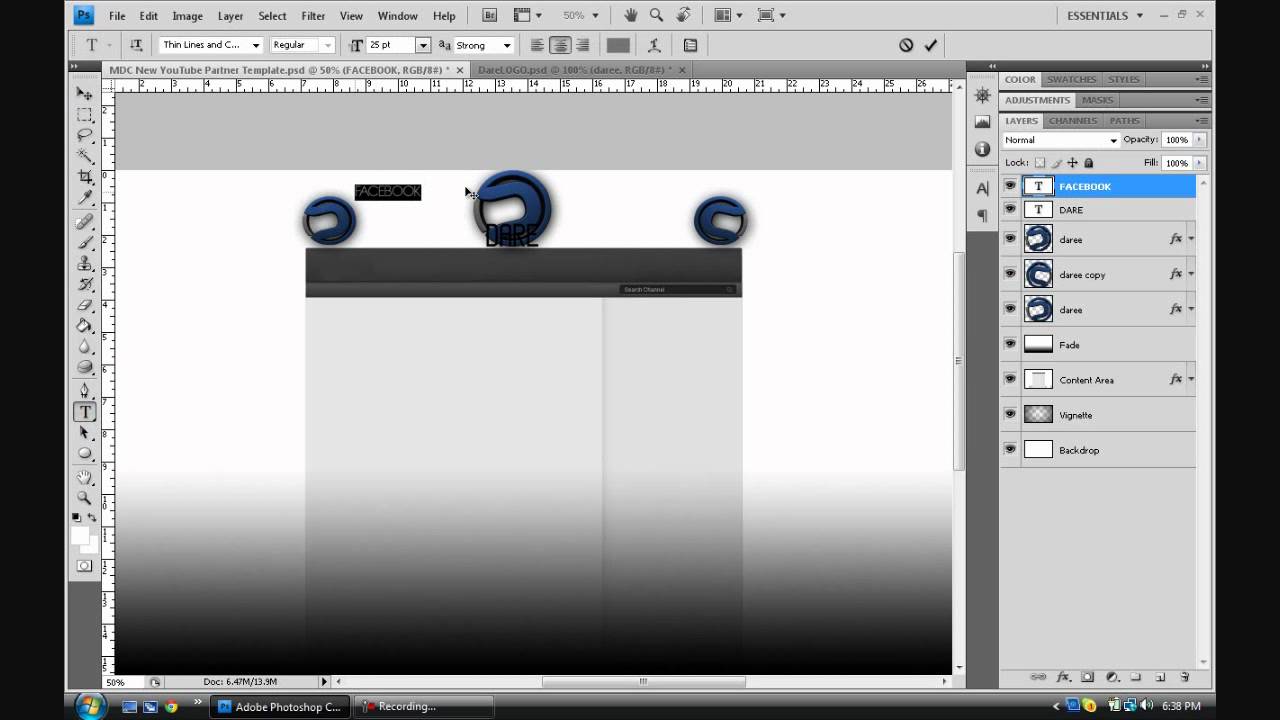
Task: Select the Move tool
Action: click(x=85, y=93)
